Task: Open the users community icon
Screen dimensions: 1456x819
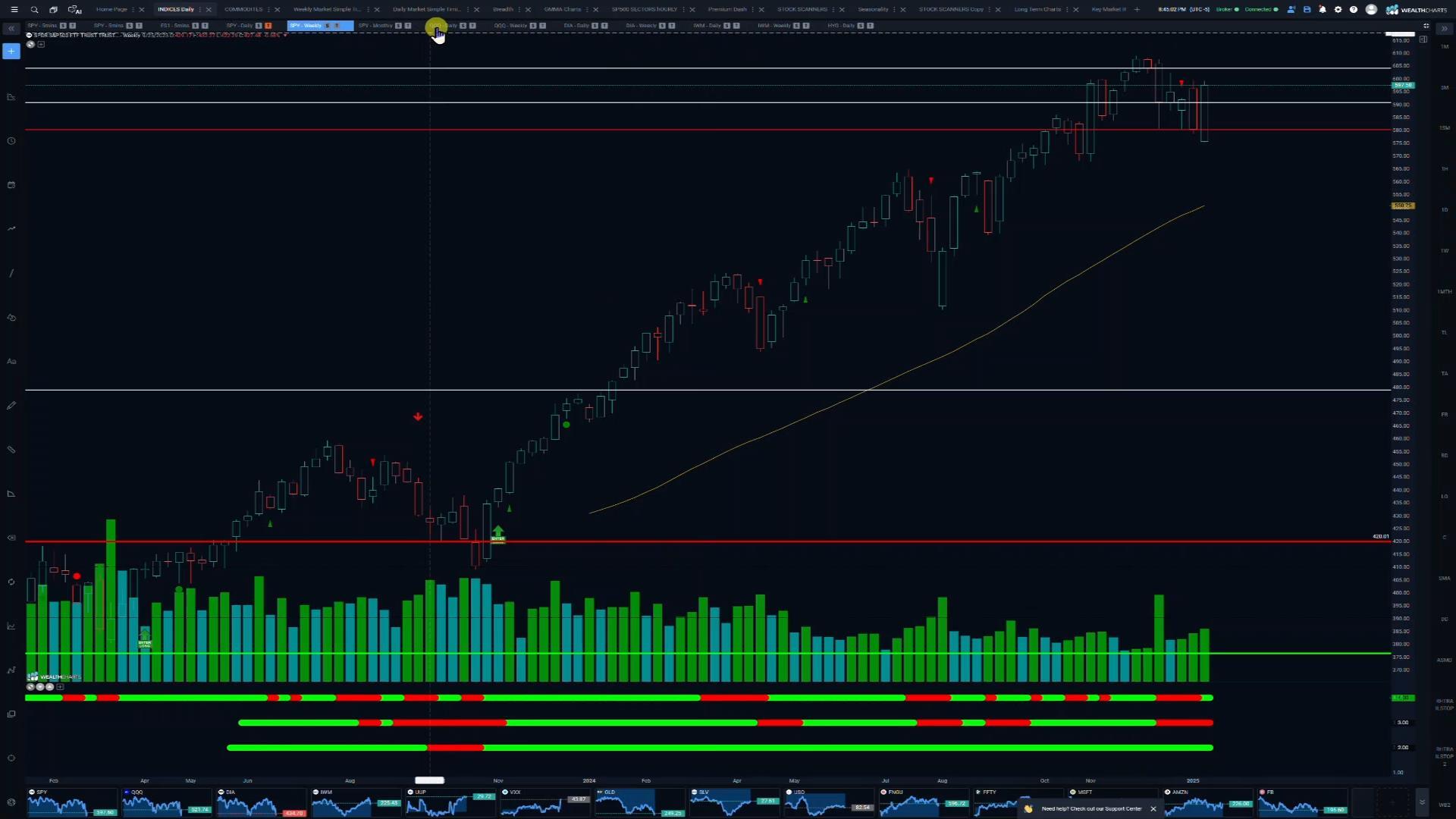Action: point(1291,9)
